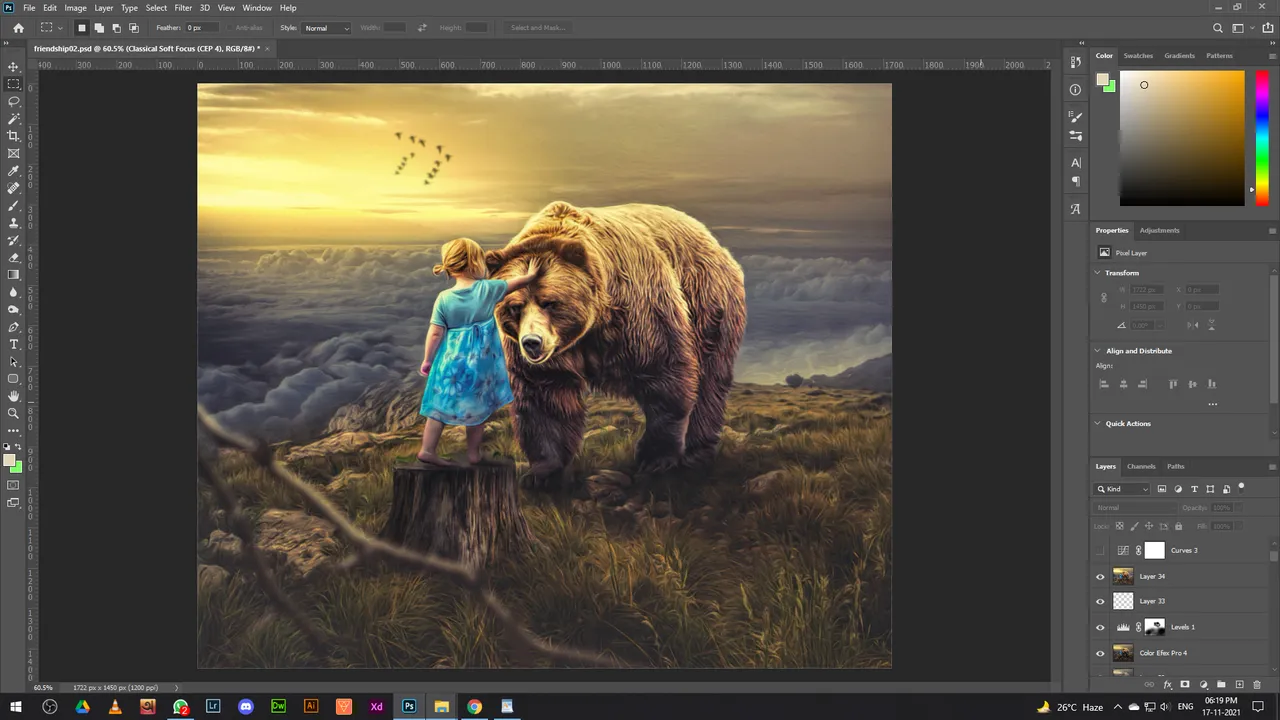Select the Gradient tool
The width and height of the screenshot is (1280, 720).
[14, 275]
